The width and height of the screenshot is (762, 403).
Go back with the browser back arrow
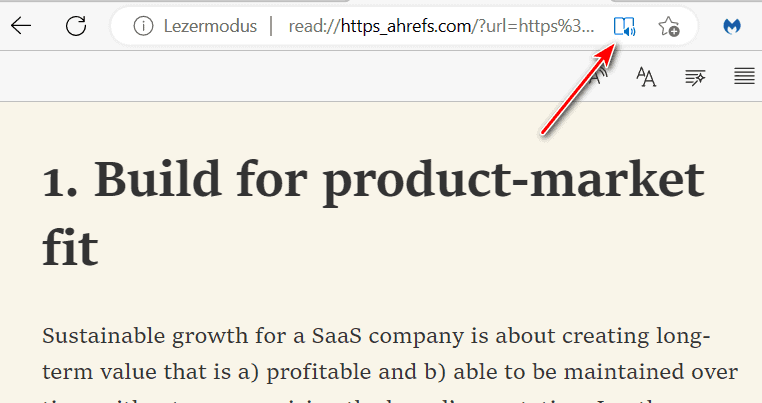[x=21, y=26]
